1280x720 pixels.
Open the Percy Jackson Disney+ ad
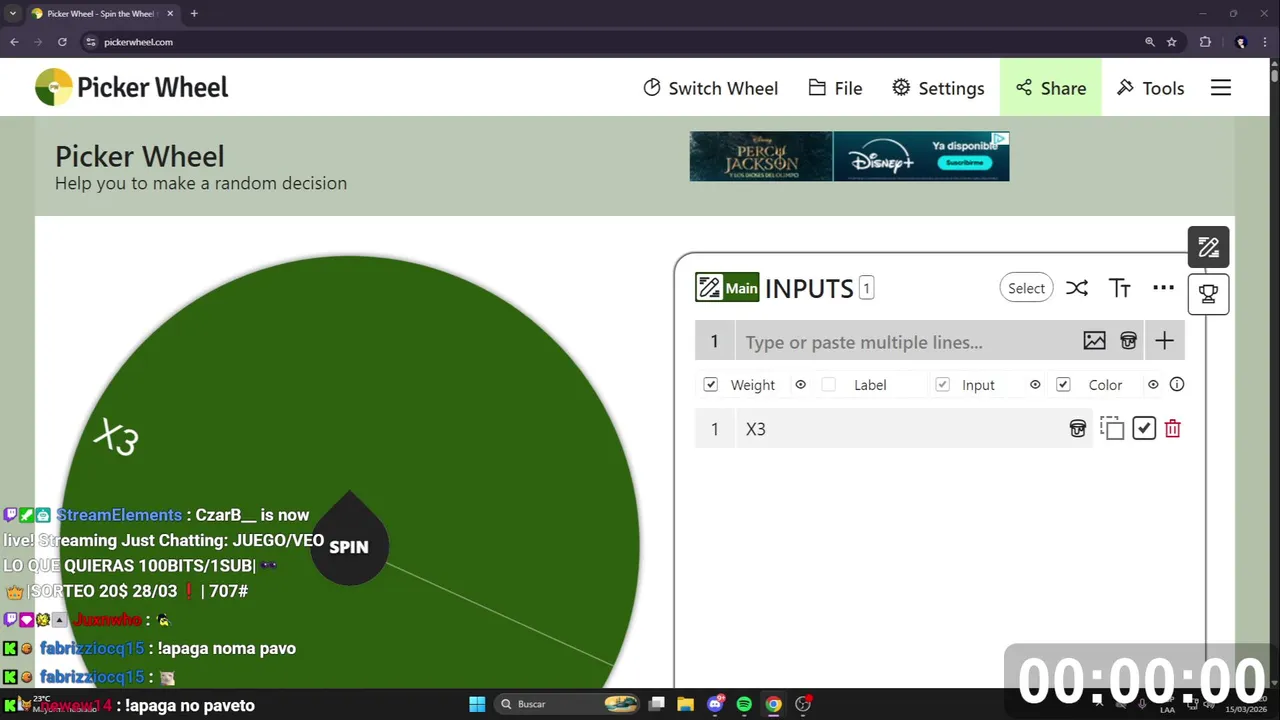point(849,156)
